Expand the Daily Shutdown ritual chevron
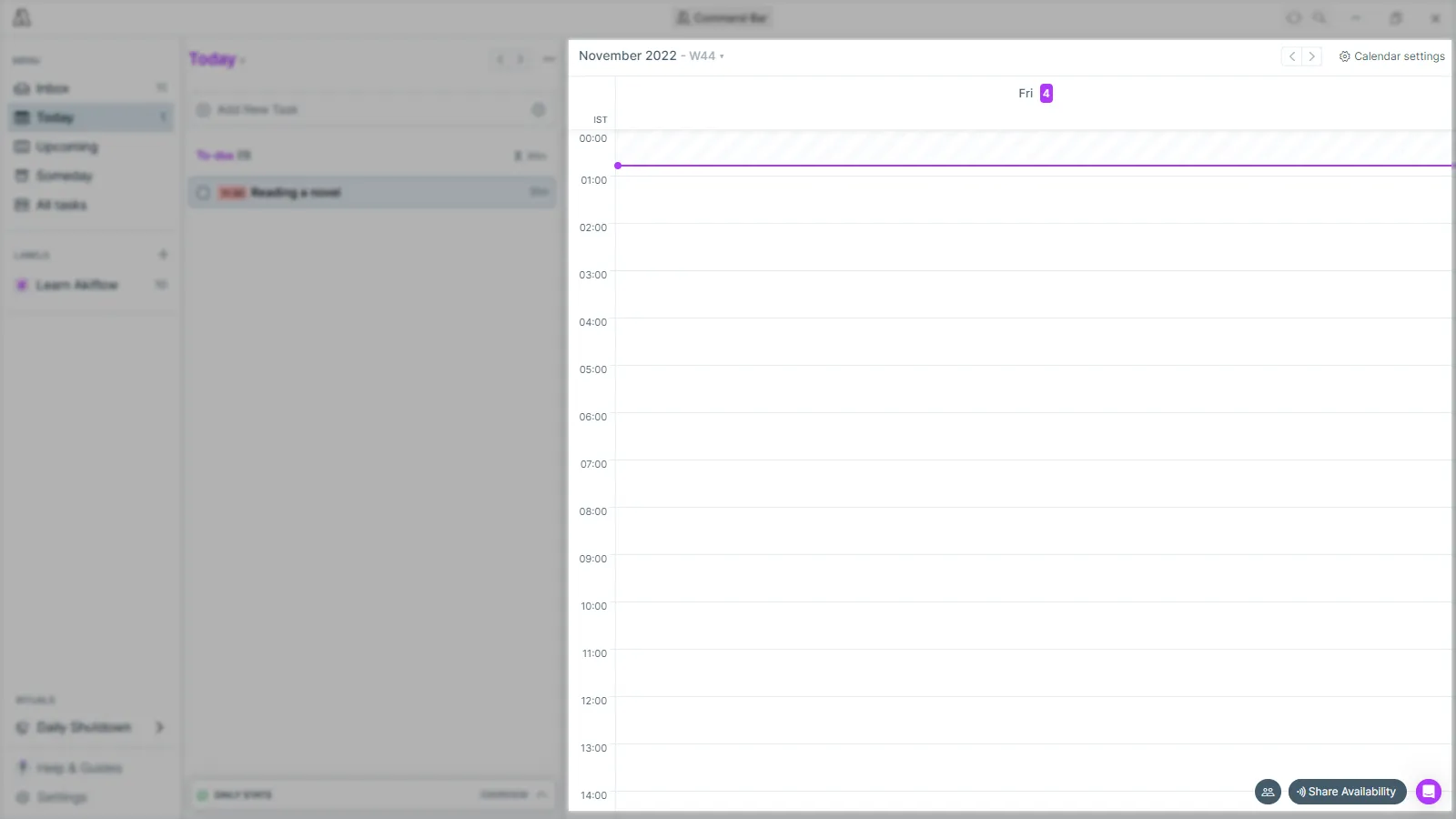Screen dimensions: 1456x819 (160, 727)
